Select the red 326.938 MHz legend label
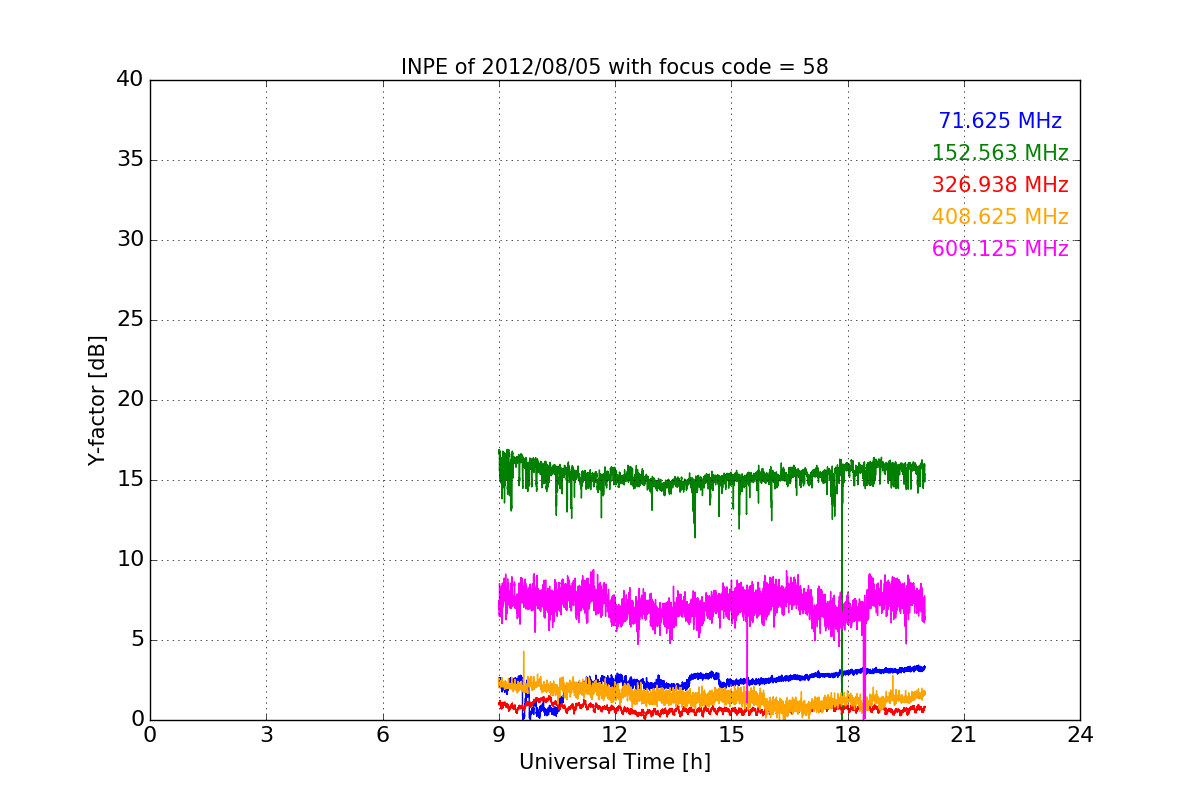The image size is (1200, 800). click(x=1000, y=185)
